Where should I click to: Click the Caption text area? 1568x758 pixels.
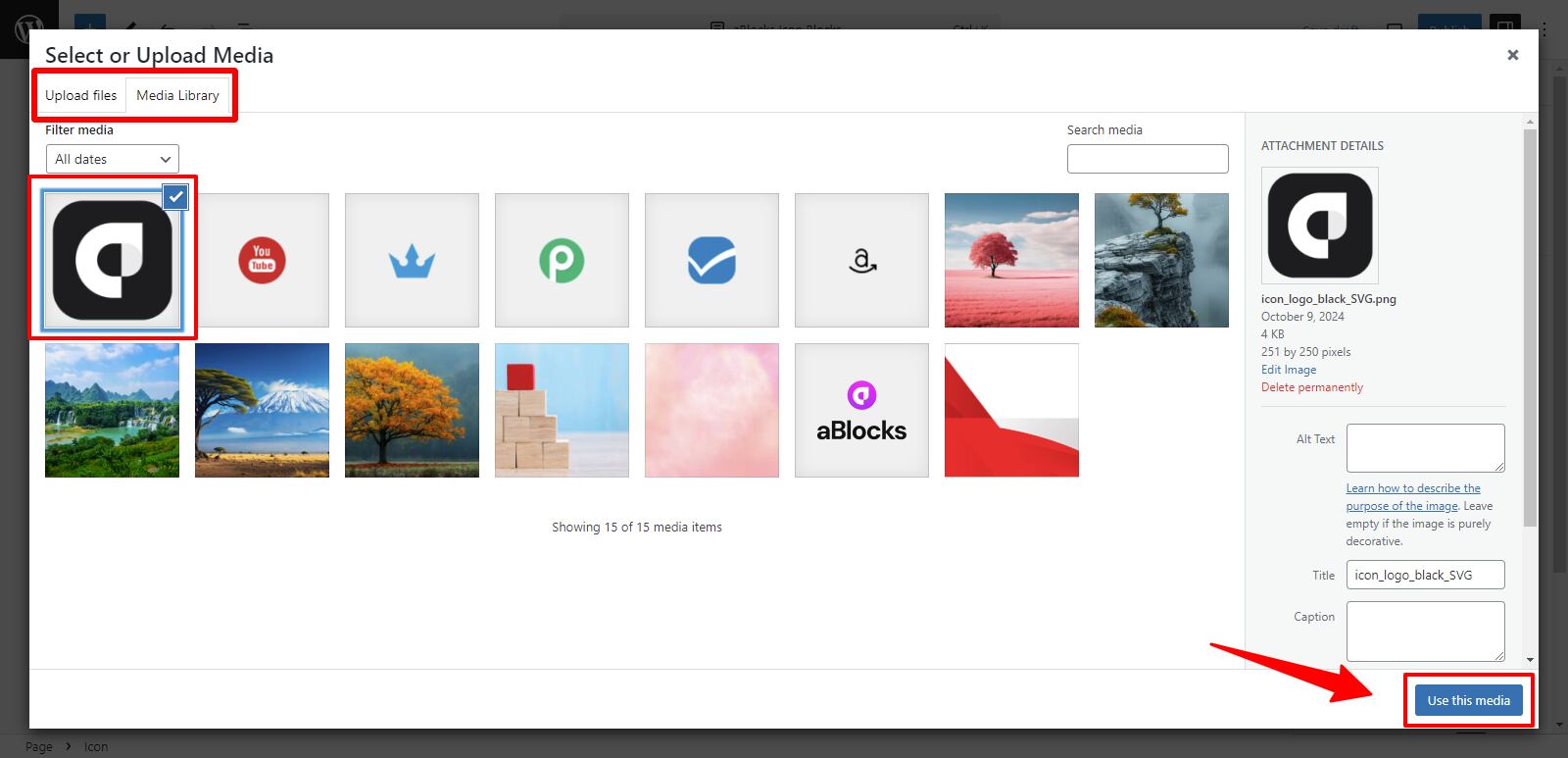[1426, 632]
